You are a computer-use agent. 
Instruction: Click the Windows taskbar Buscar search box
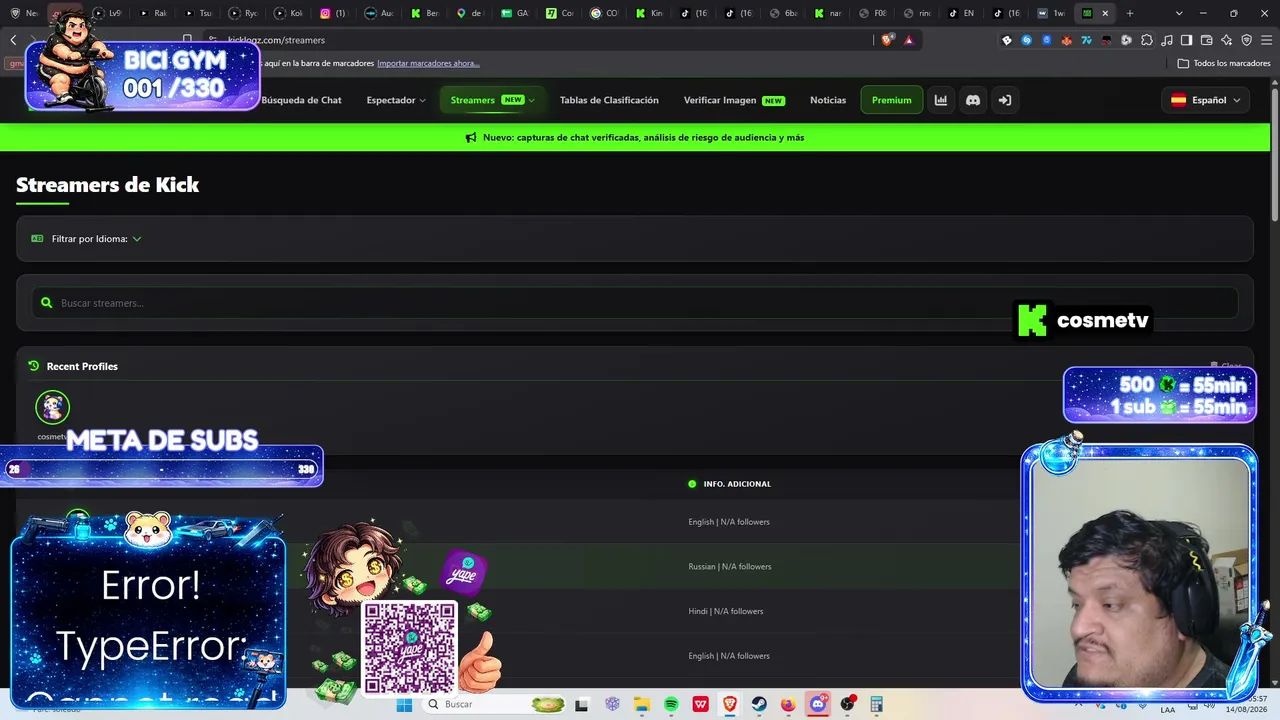[494, 704]
